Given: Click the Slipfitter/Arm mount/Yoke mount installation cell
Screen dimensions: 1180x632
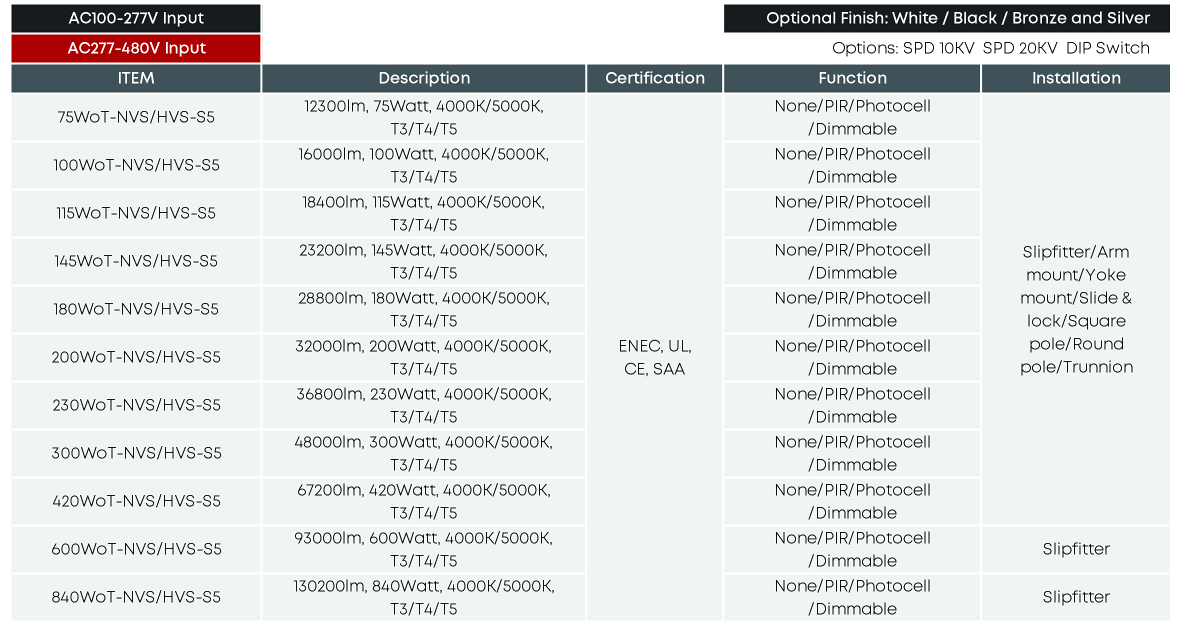Looking at the screenshot, I should [x=1076, y=309].
